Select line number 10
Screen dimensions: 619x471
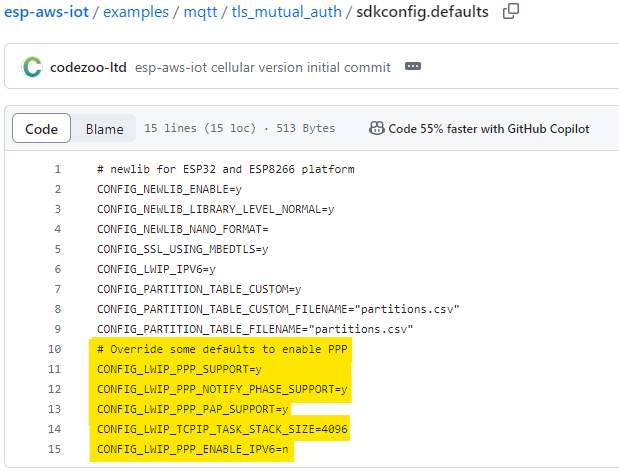[x=54, y=349]
